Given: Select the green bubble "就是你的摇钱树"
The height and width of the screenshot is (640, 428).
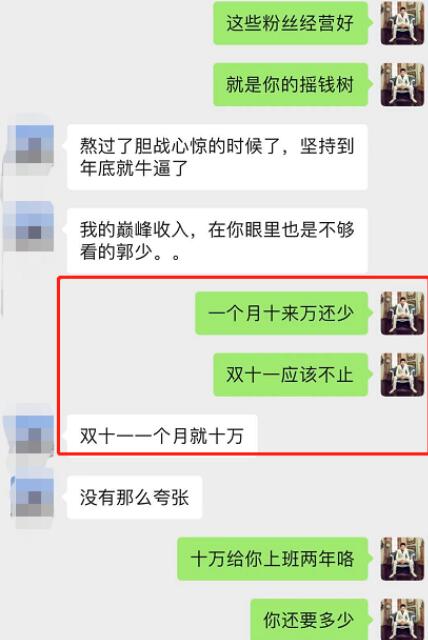Looking at the screenshot, I should pos(293,84).
